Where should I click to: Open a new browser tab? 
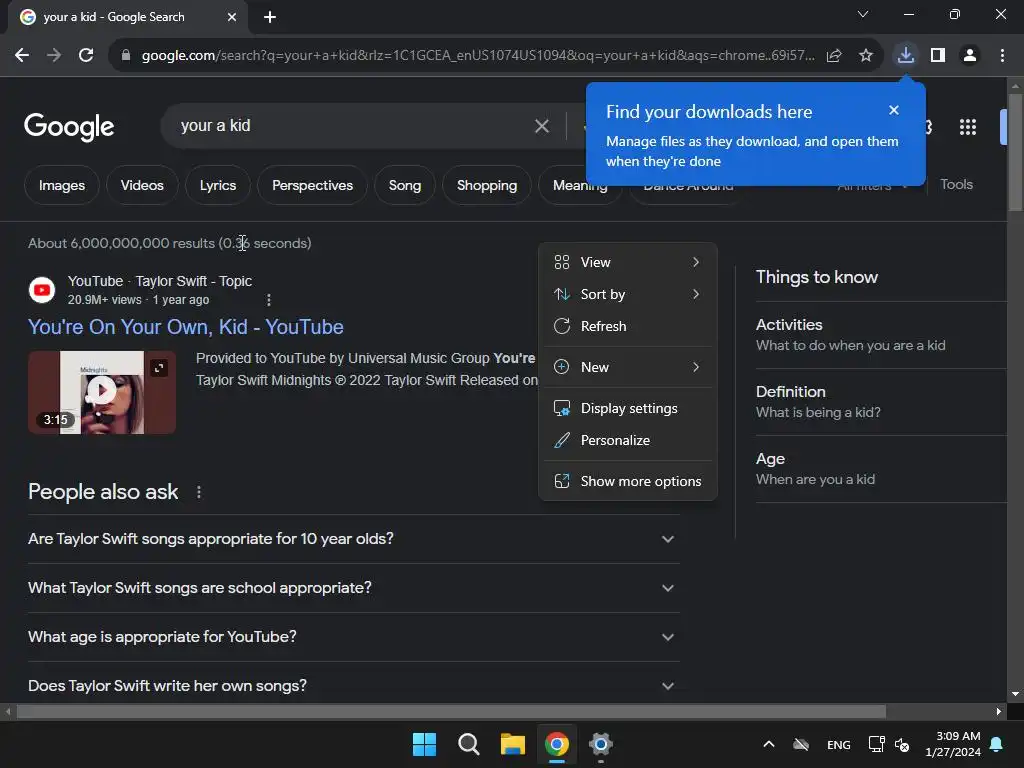[x=270, y=17]
